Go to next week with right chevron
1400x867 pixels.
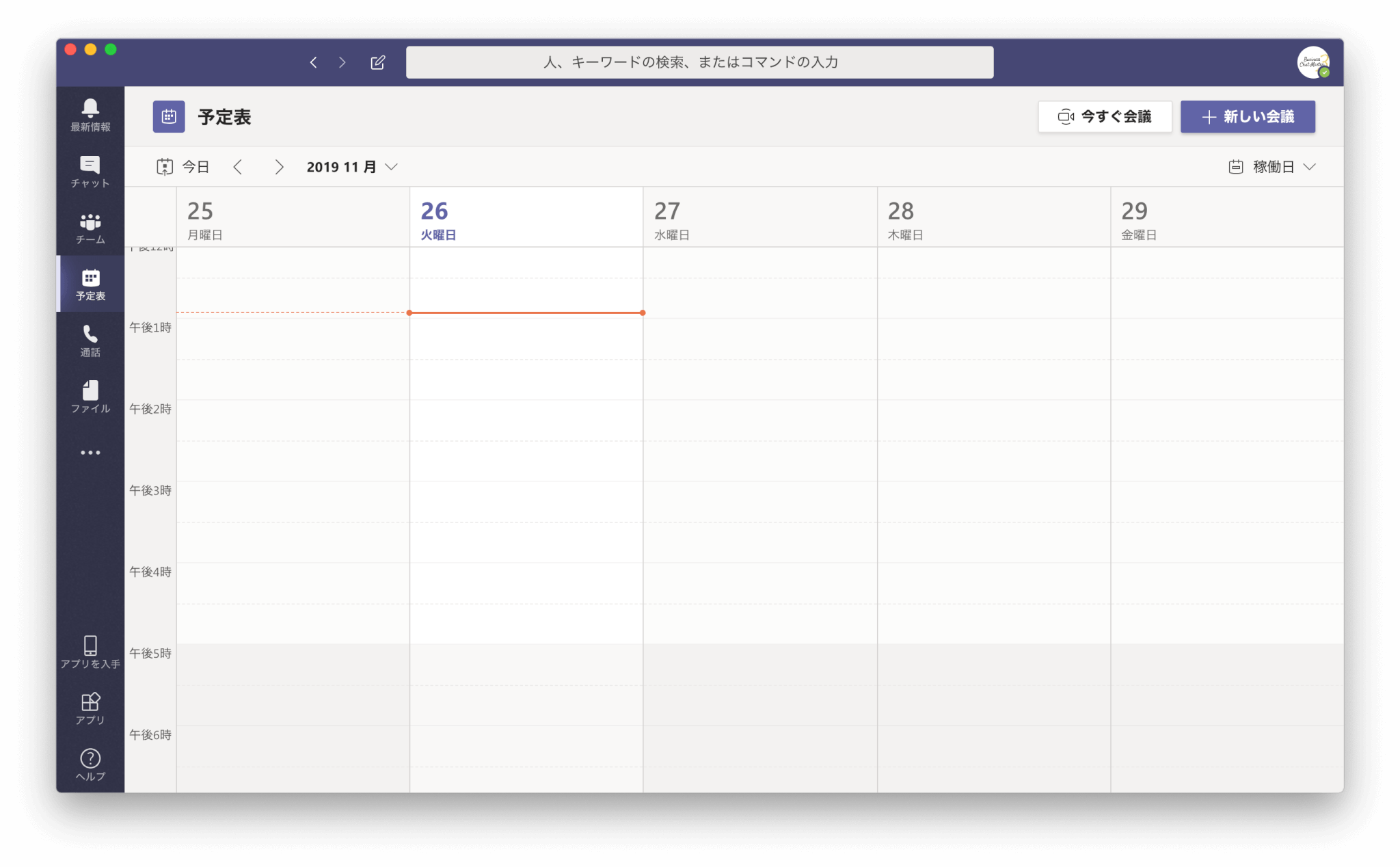coord(279,167)
